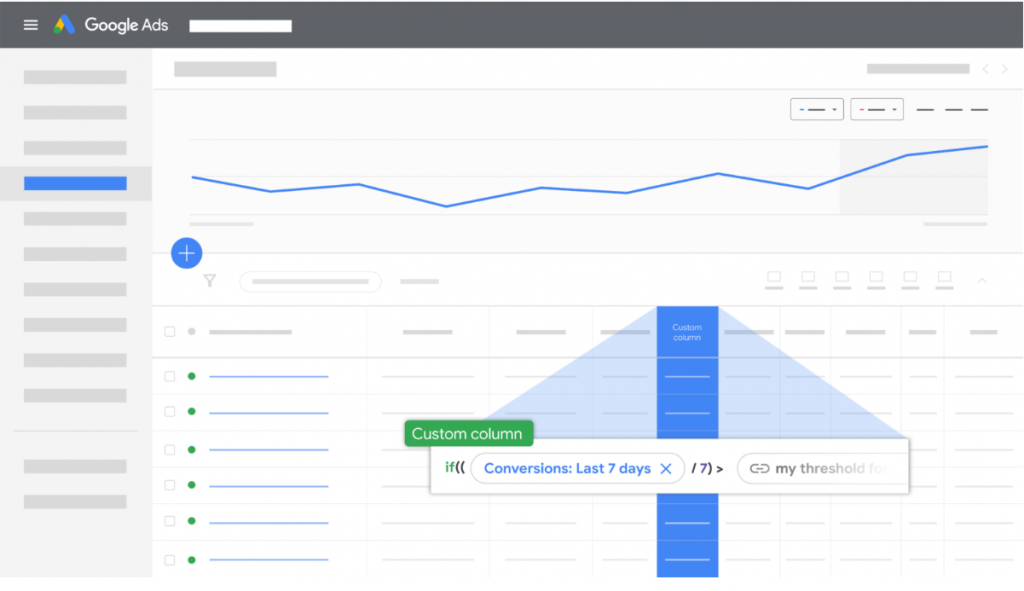
Task: Collapse the table toolbar with the chevron
Action: click(x=982, y=281)
